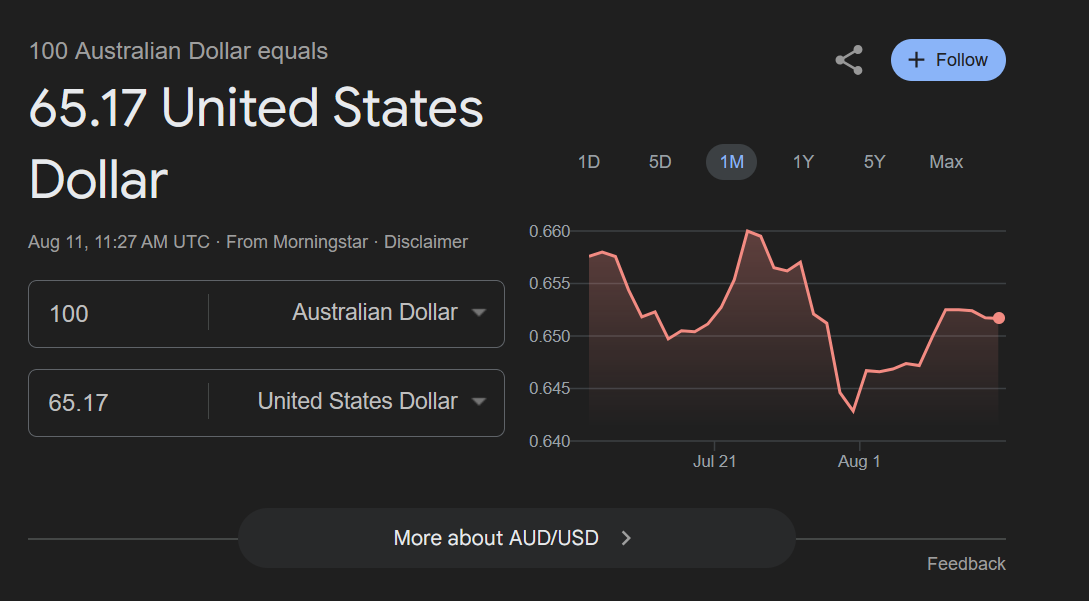Click the share icon

point(849,60)
